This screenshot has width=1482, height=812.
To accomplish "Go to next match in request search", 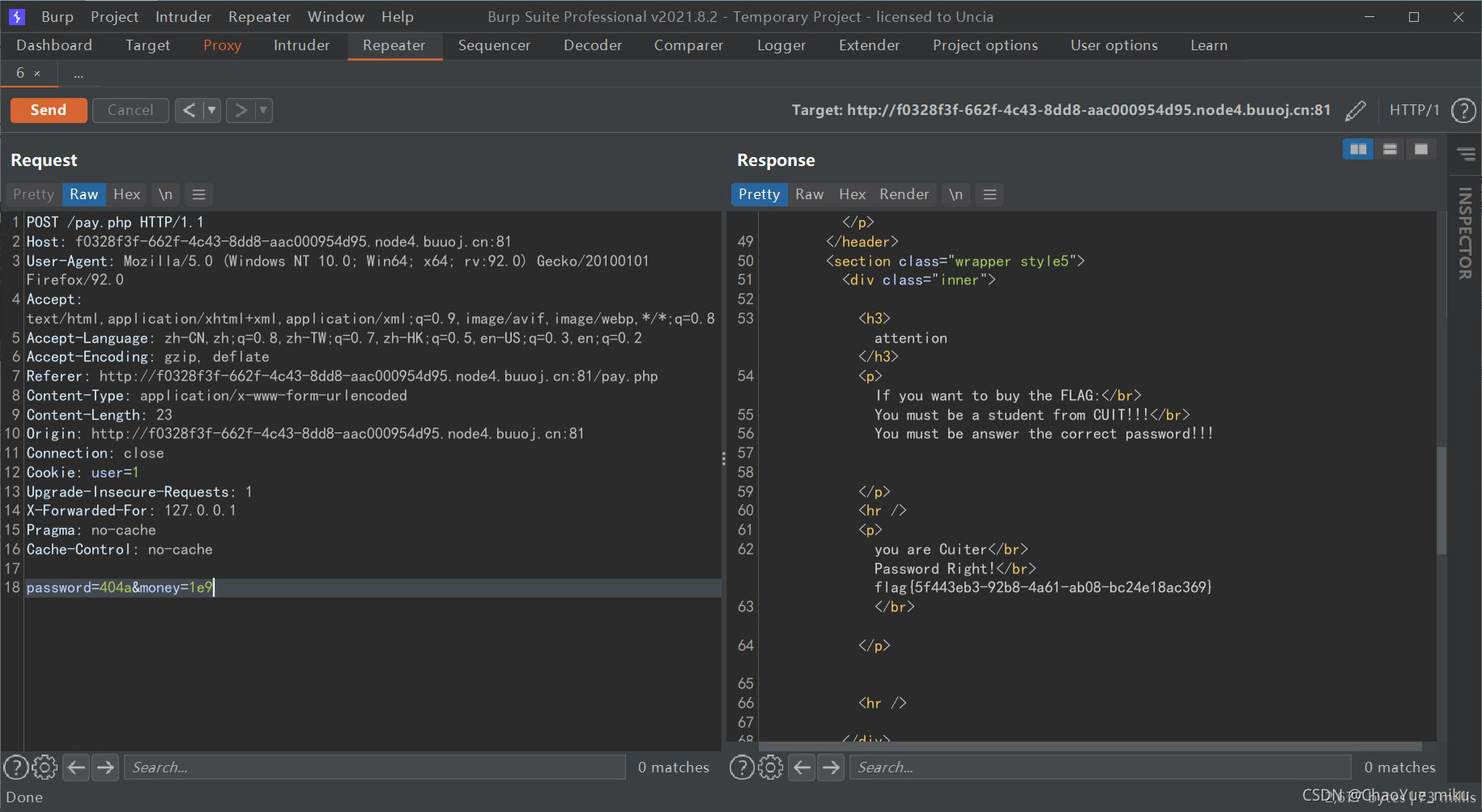I will point(105,767).
